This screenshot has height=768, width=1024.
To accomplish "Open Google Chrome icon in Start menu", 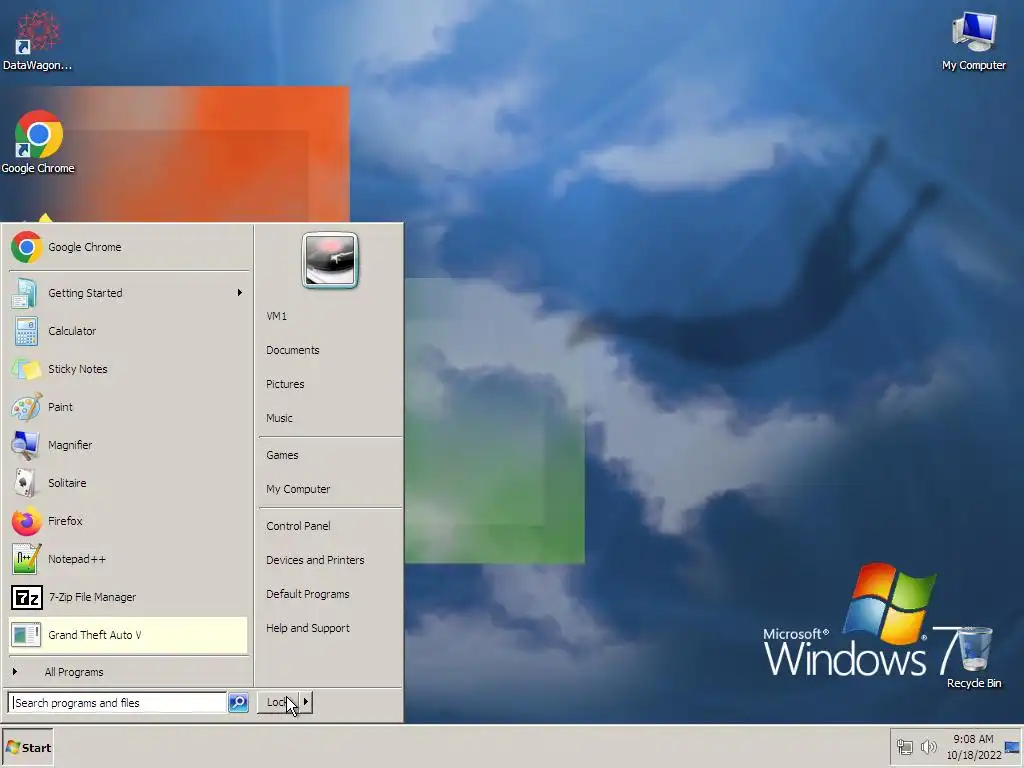I will 26,248.
